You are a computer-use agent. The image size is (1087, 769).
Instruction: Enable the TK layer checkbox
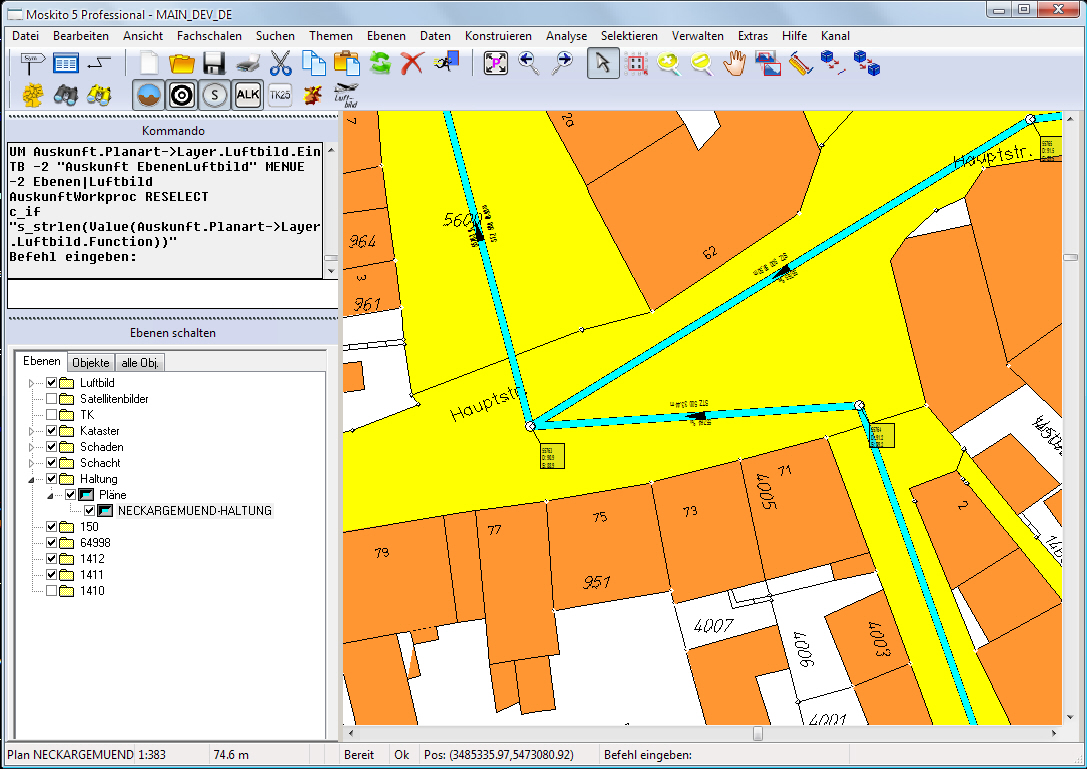[x=51, y=415]
